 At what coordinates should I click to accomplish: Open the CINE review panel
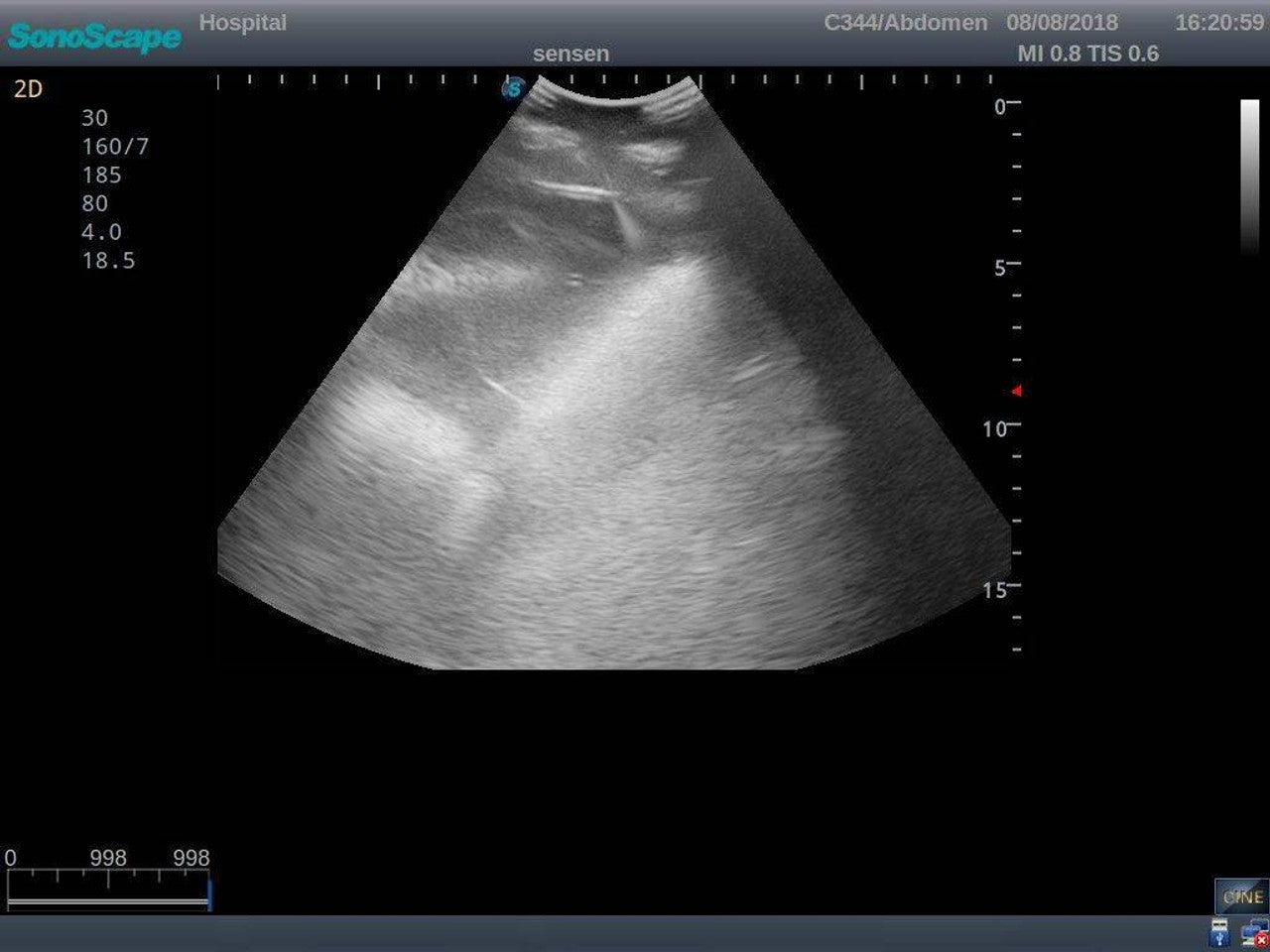pos(1240,895)
